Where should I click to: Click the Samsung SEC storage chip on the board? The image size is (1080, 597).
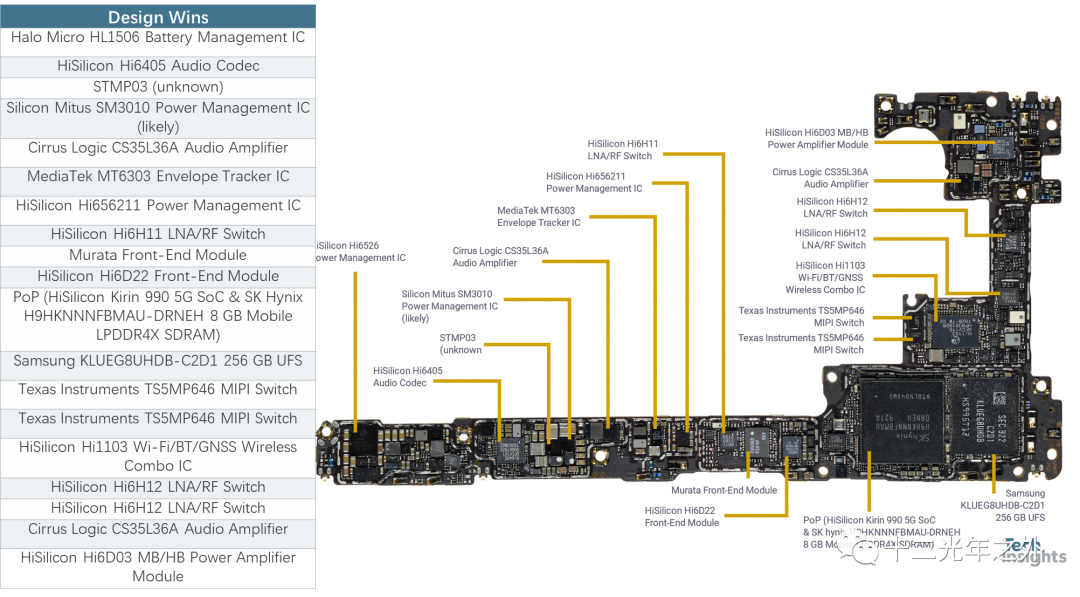pos(986,416)
